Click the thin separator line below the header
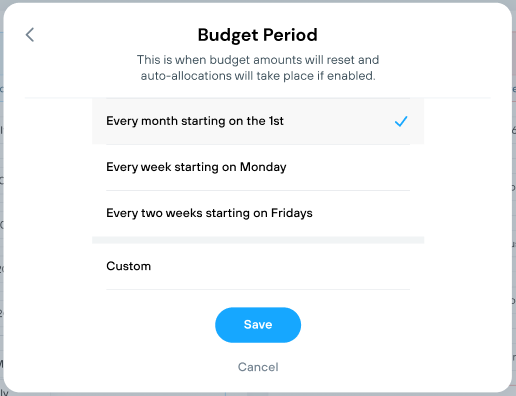 258,98
